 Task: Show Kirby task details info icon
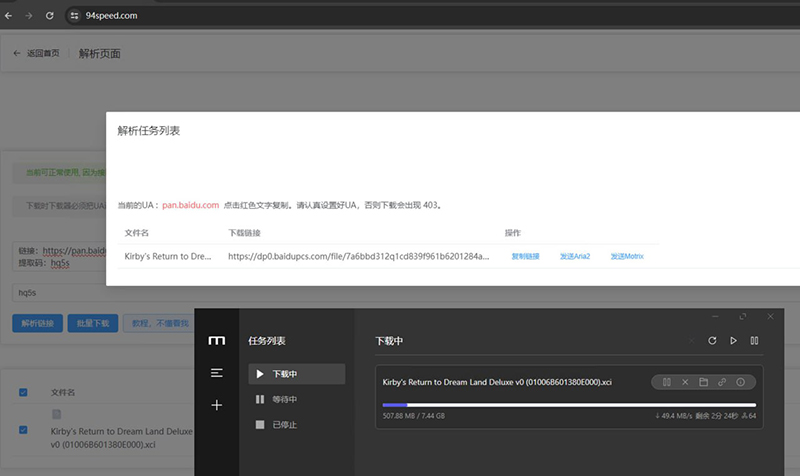[x=740, y=382]
